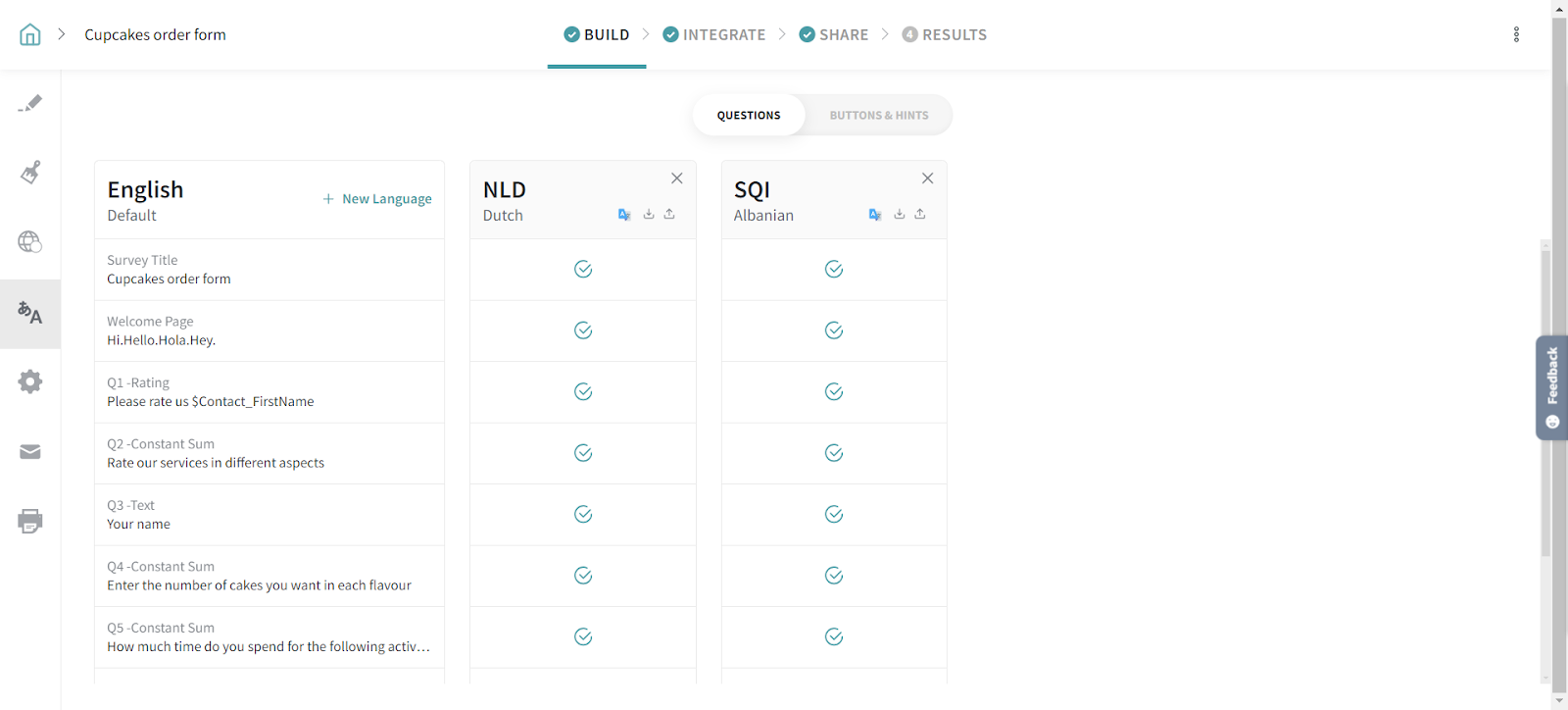The width and height of the screenshot is (1568, 710).
Task: Click download icon for Albanian language
Action: coord(900,214)
